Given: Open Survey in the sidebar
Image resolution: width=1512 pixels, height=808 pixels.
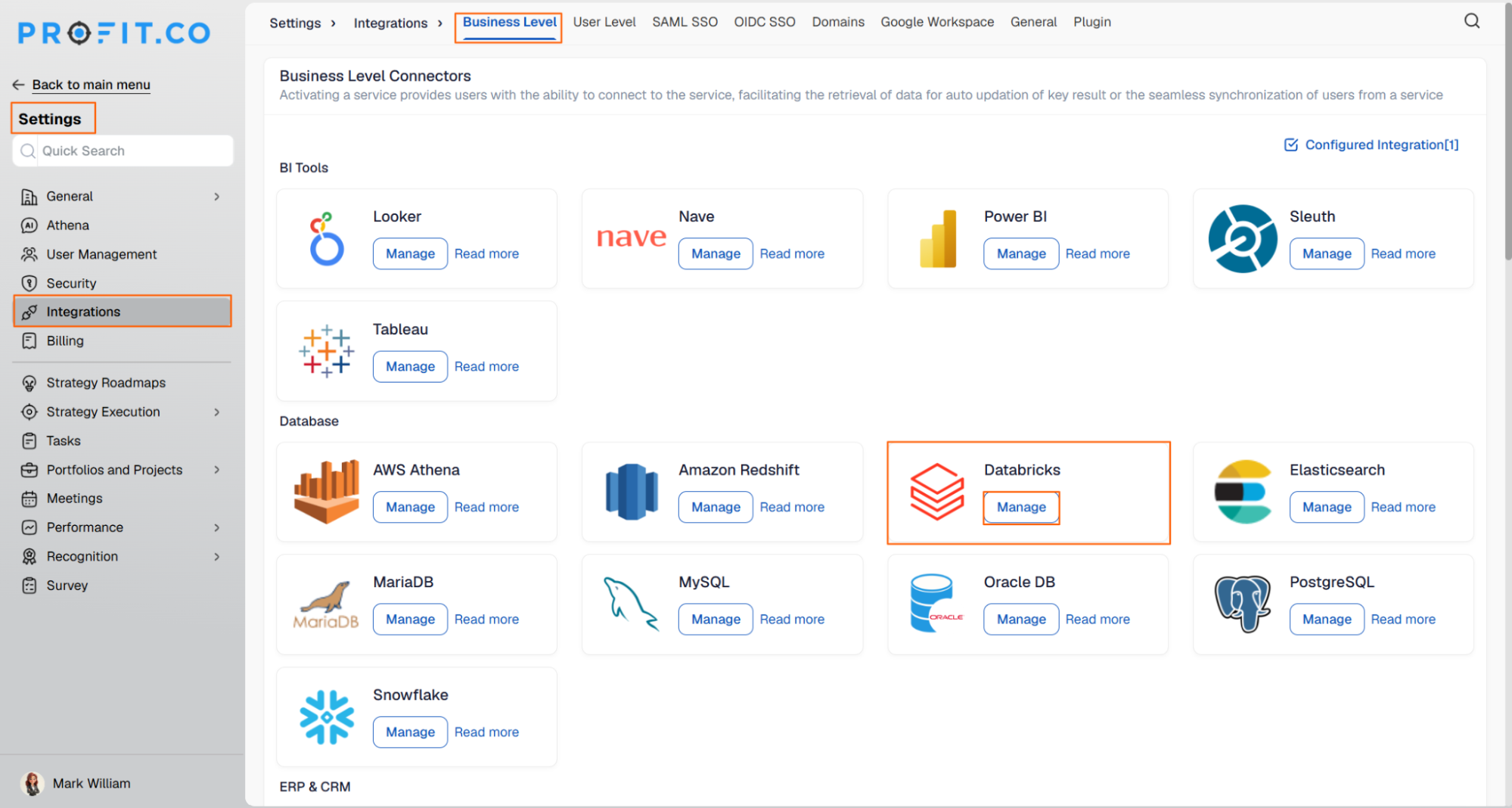Looking at the screenshot, I should click(x=67, y=586).
